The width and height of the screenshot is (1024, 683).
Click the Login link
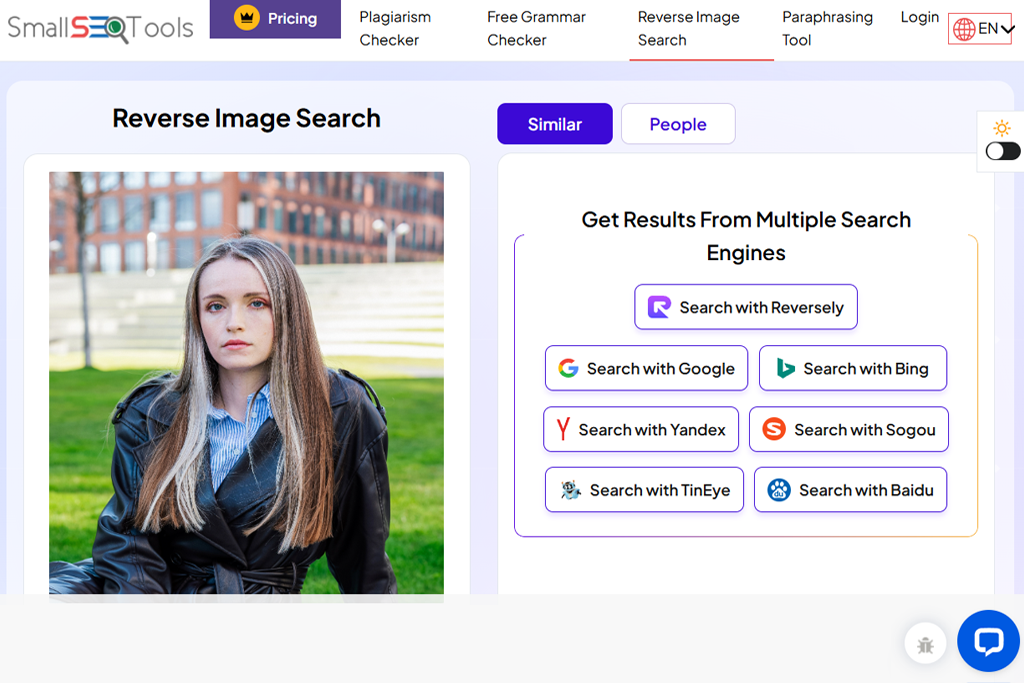point(920,17)
